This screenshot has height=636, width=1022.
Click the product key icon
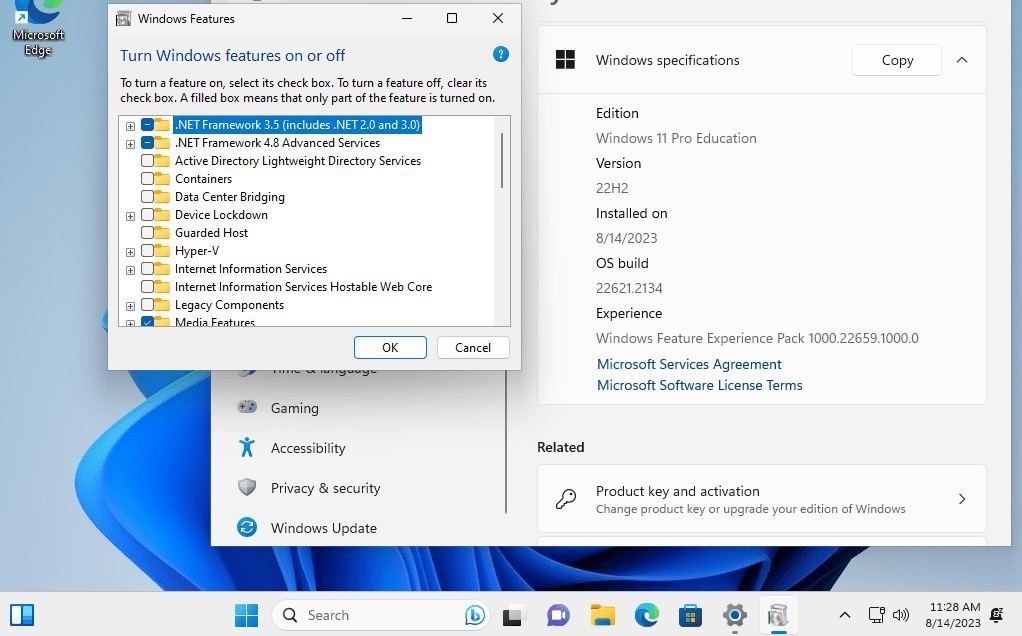click(565, 499)
